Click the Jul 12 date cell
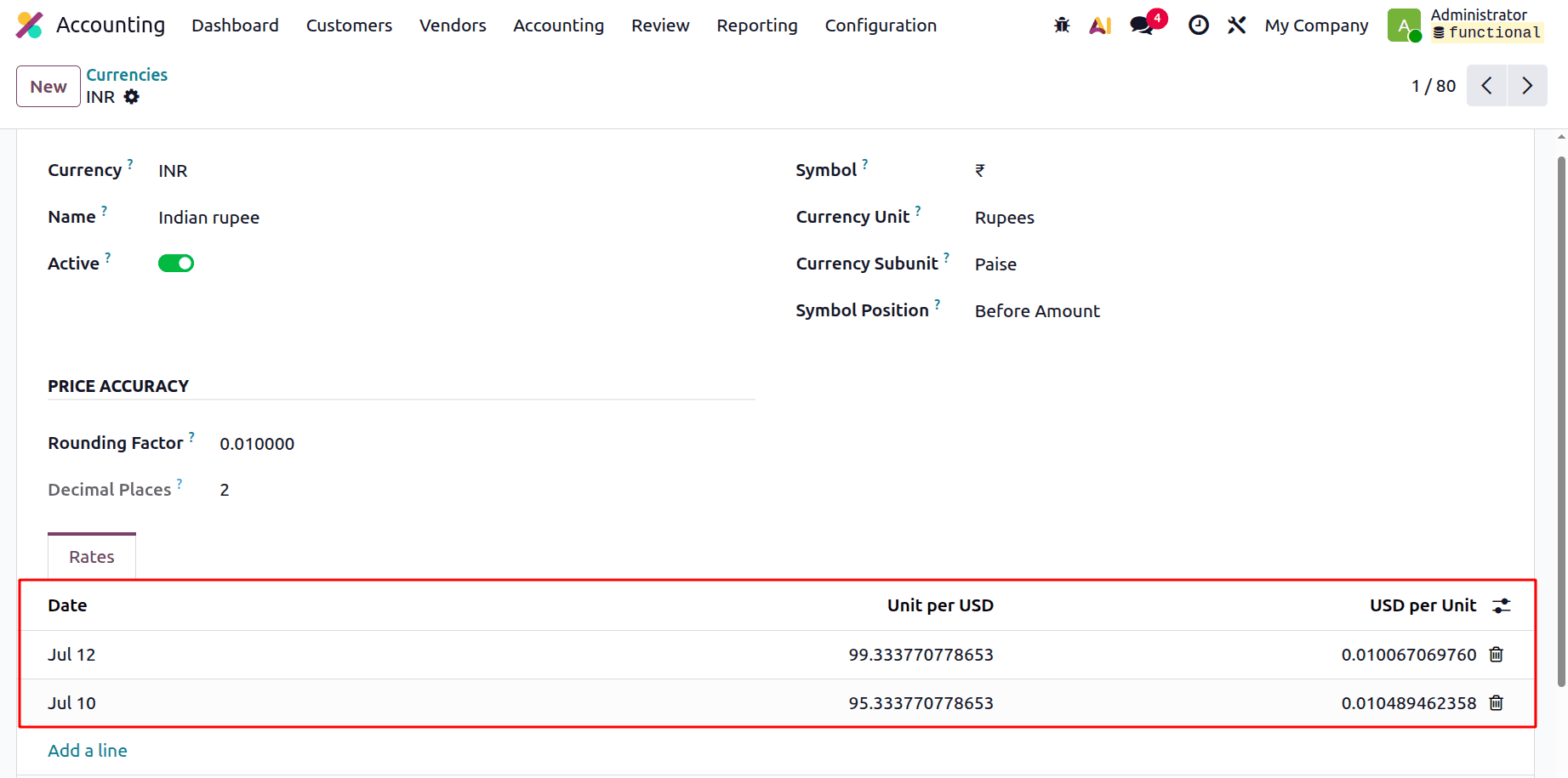Screen dimensions: 1568x778 point(71,655)
